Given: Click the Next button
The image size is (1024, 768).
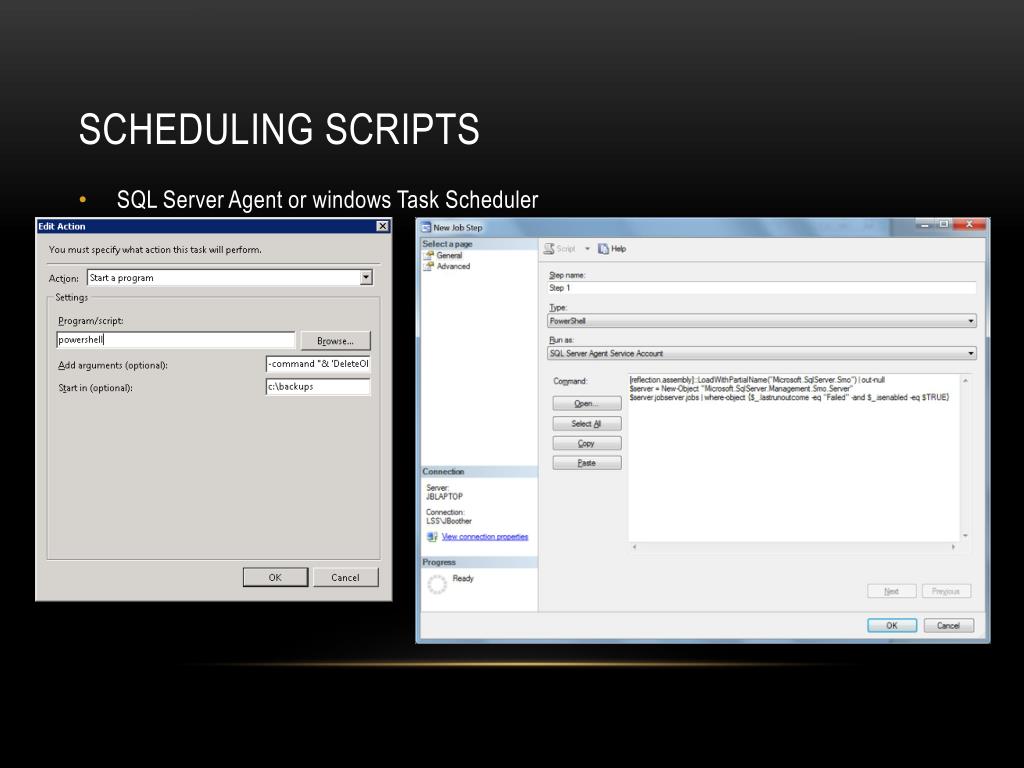Looking at the screenshot, I should click(891, 591).
